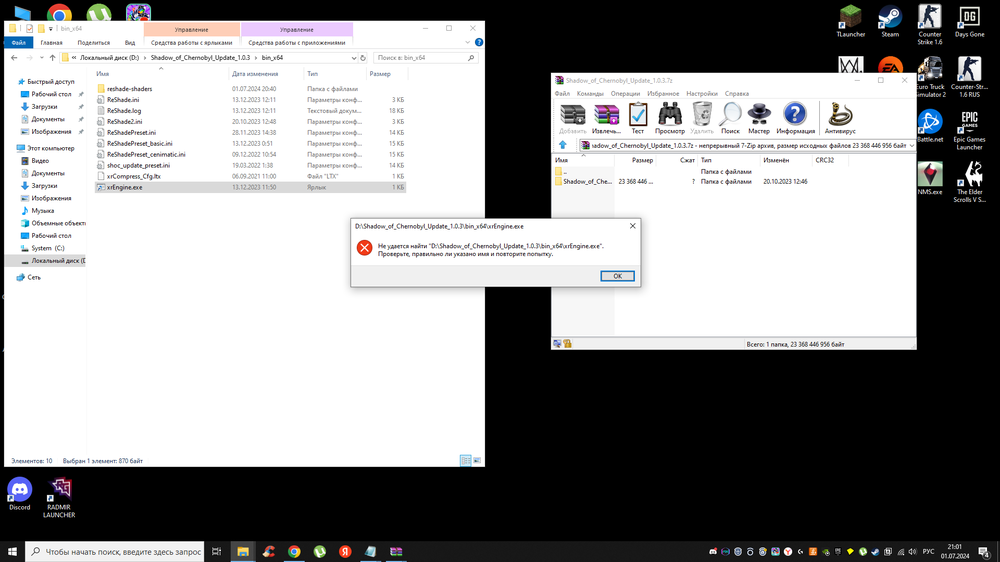Open the recent locations dropdown arrow in Explorer

[41, 57]
